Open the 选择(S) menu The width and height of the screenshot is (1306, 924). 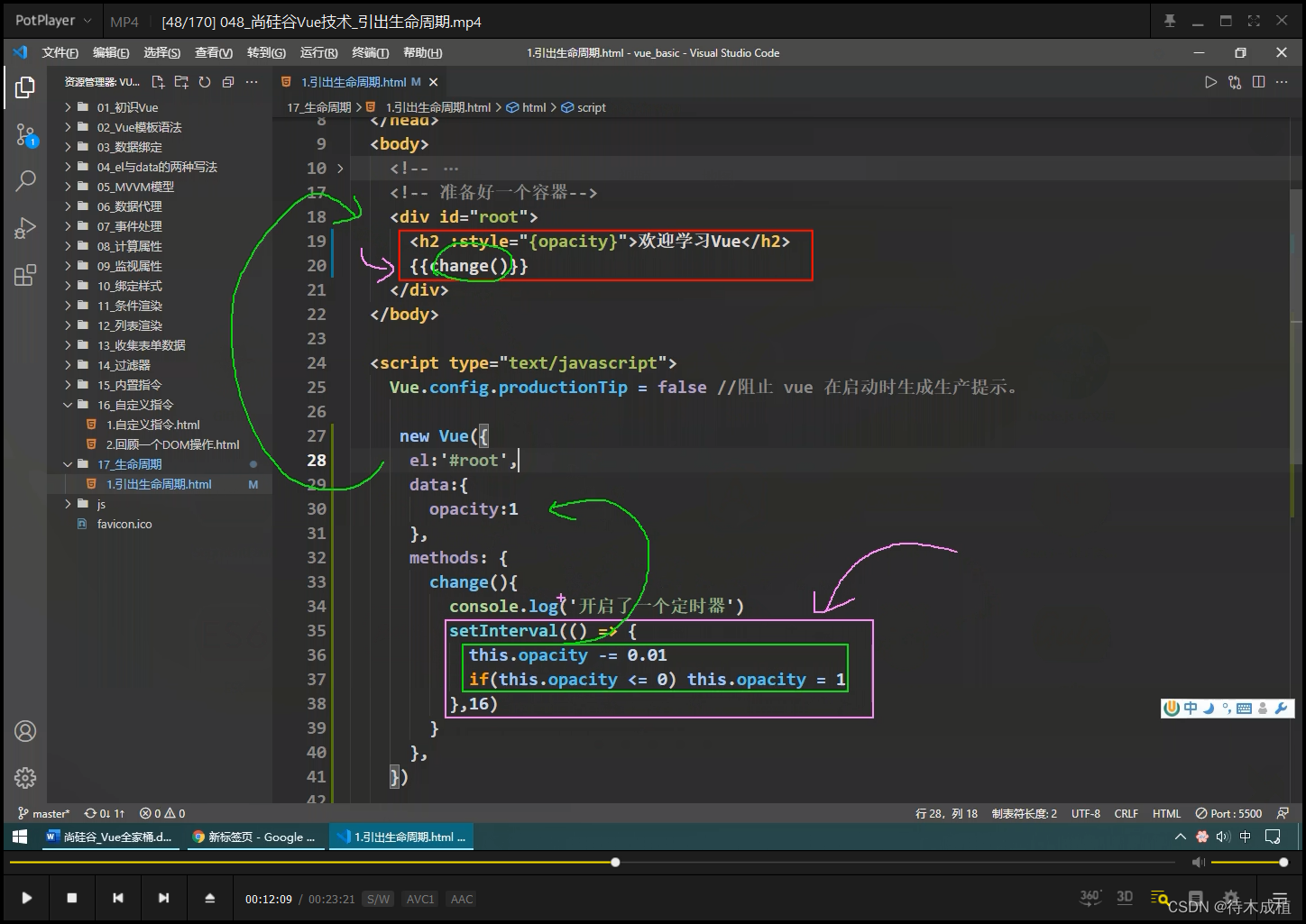coord(162,53)
